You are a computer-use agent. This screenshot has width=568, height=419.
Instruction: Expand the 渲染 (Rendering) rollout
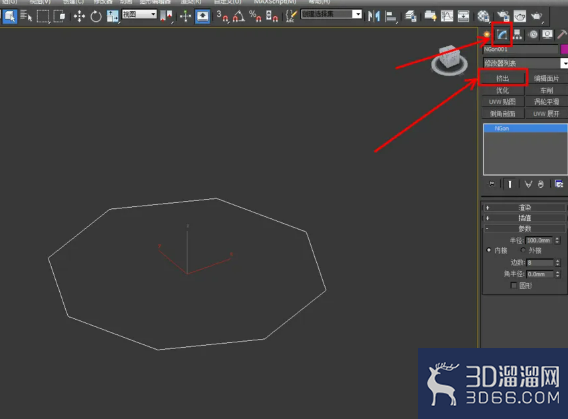(524, 208)
